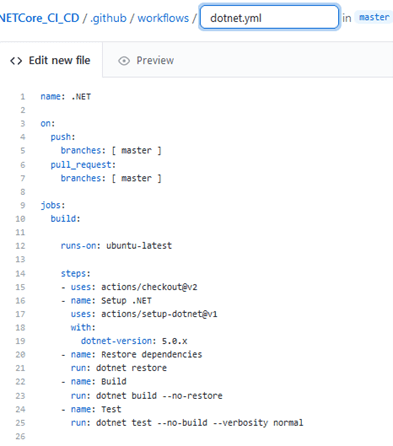The image size is (393, 446).
Task: Click 'branches: [ master ]' under push
Action: (x=111, y=151)
